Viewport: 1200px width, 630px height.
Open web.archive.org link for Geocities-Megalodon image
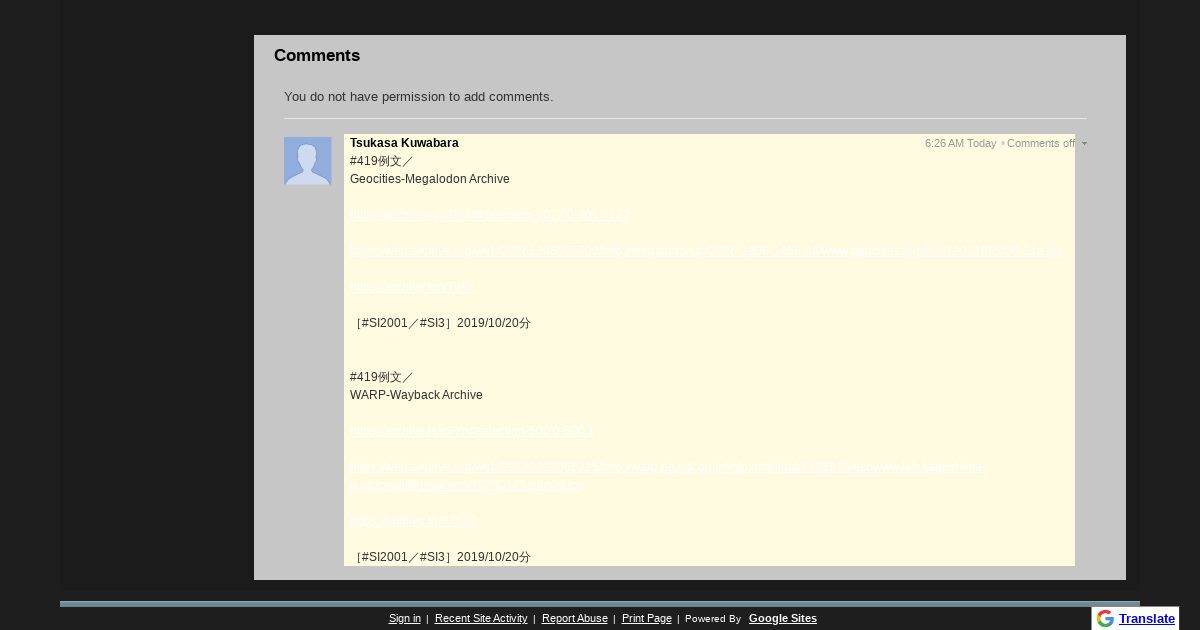click(x=706, y=251)
